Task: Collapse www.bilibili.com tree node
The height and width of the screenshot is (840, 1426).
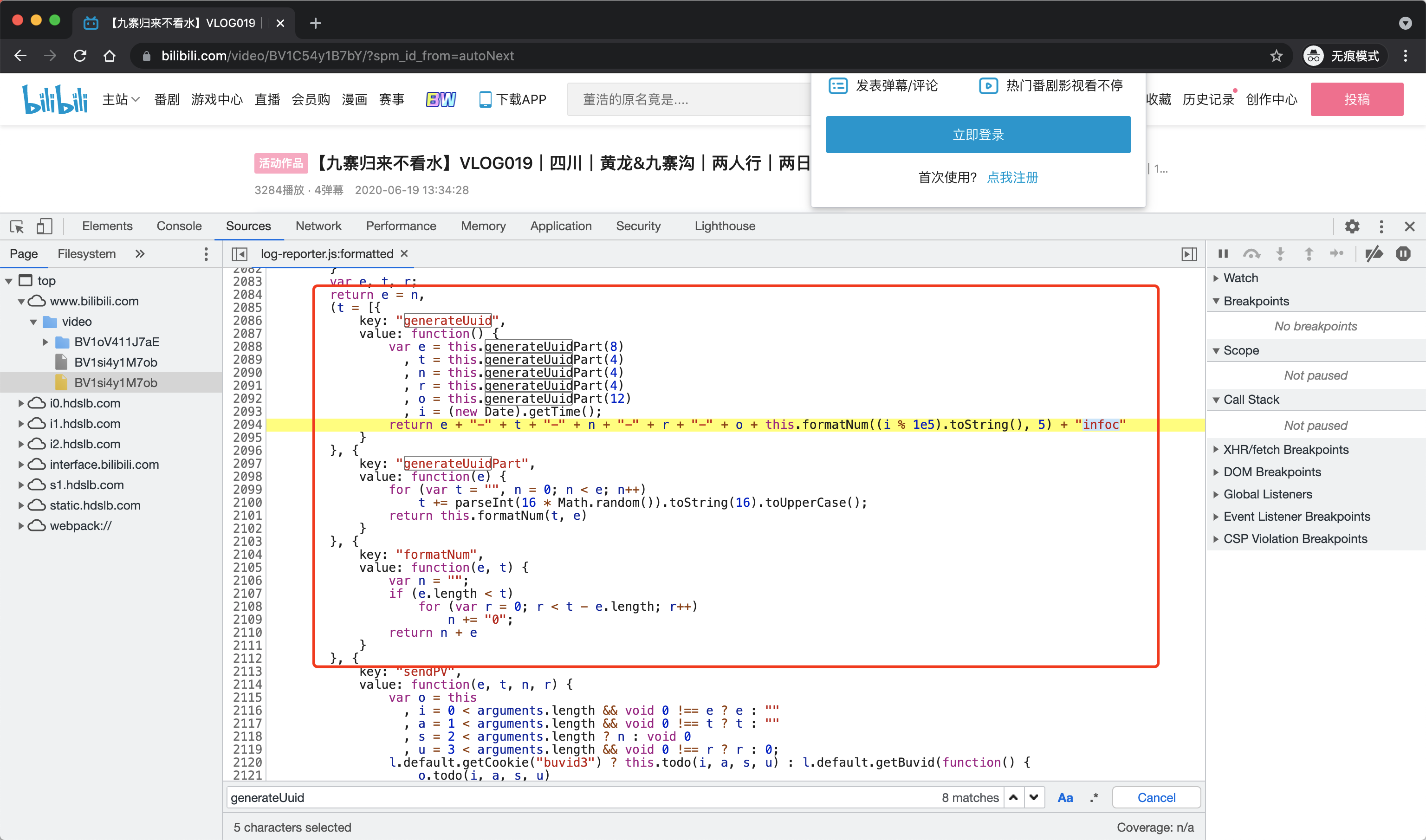Action: click(x=21, y=301)
